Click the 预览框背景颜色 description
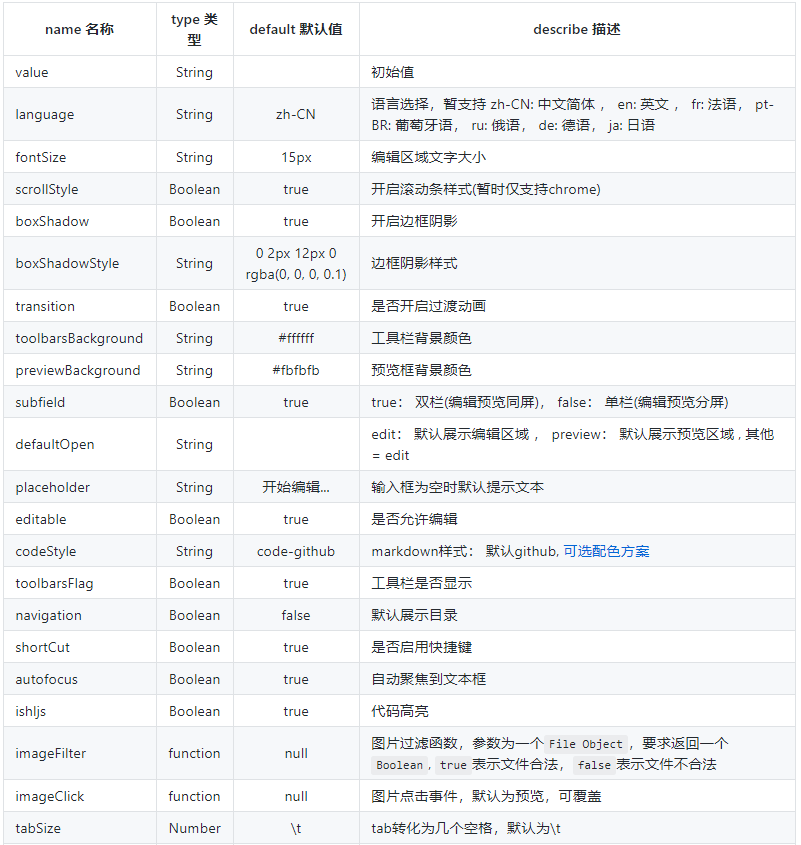Image resolution: width=801 pixels, height=845 pixels. (x=422, y=370)
